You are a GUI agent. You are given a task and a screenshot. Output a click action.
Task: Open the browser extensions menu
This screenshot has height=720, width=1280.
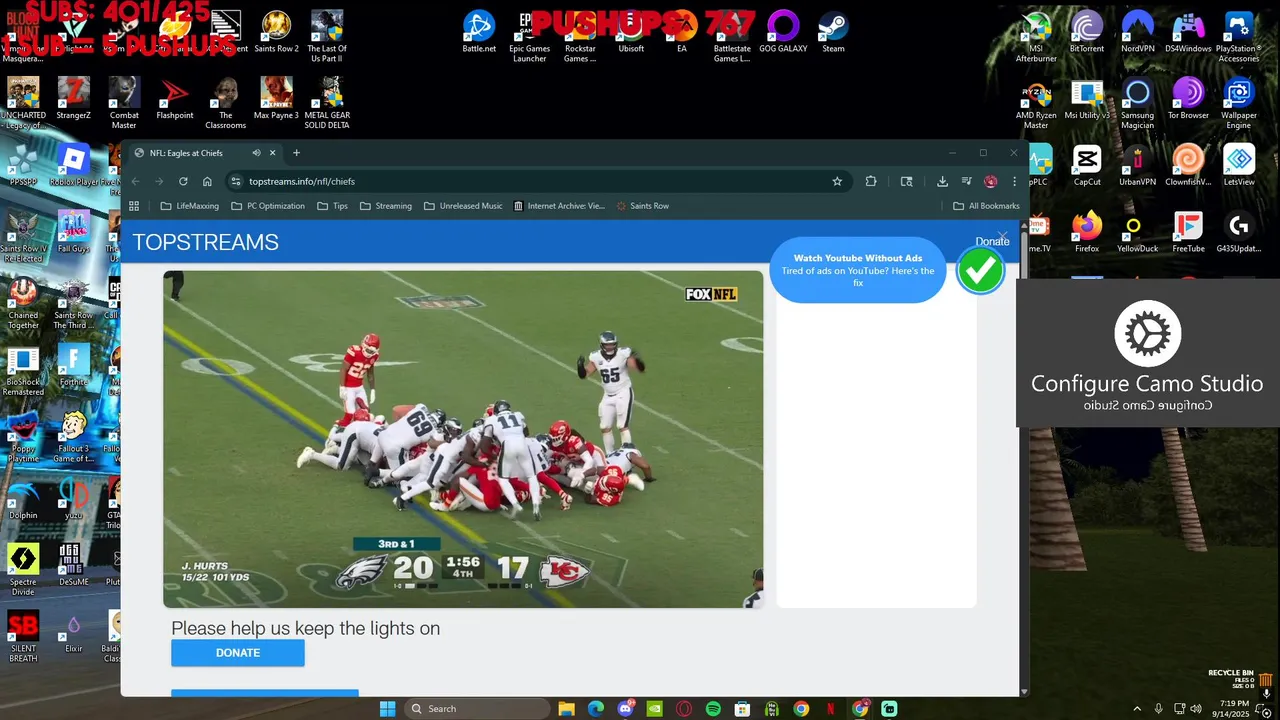coord(871,181)
